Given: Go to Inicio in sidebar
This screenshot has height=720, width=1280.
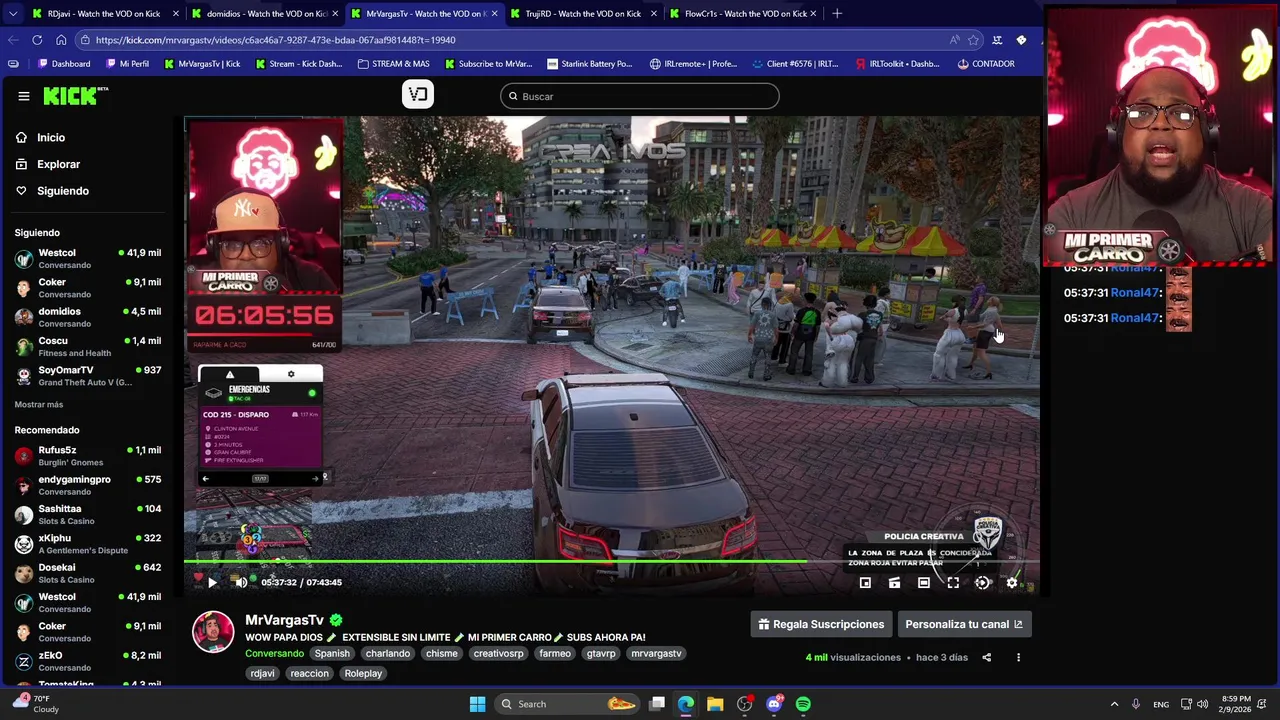Looking at the screenshot, I should click(50, 137).
